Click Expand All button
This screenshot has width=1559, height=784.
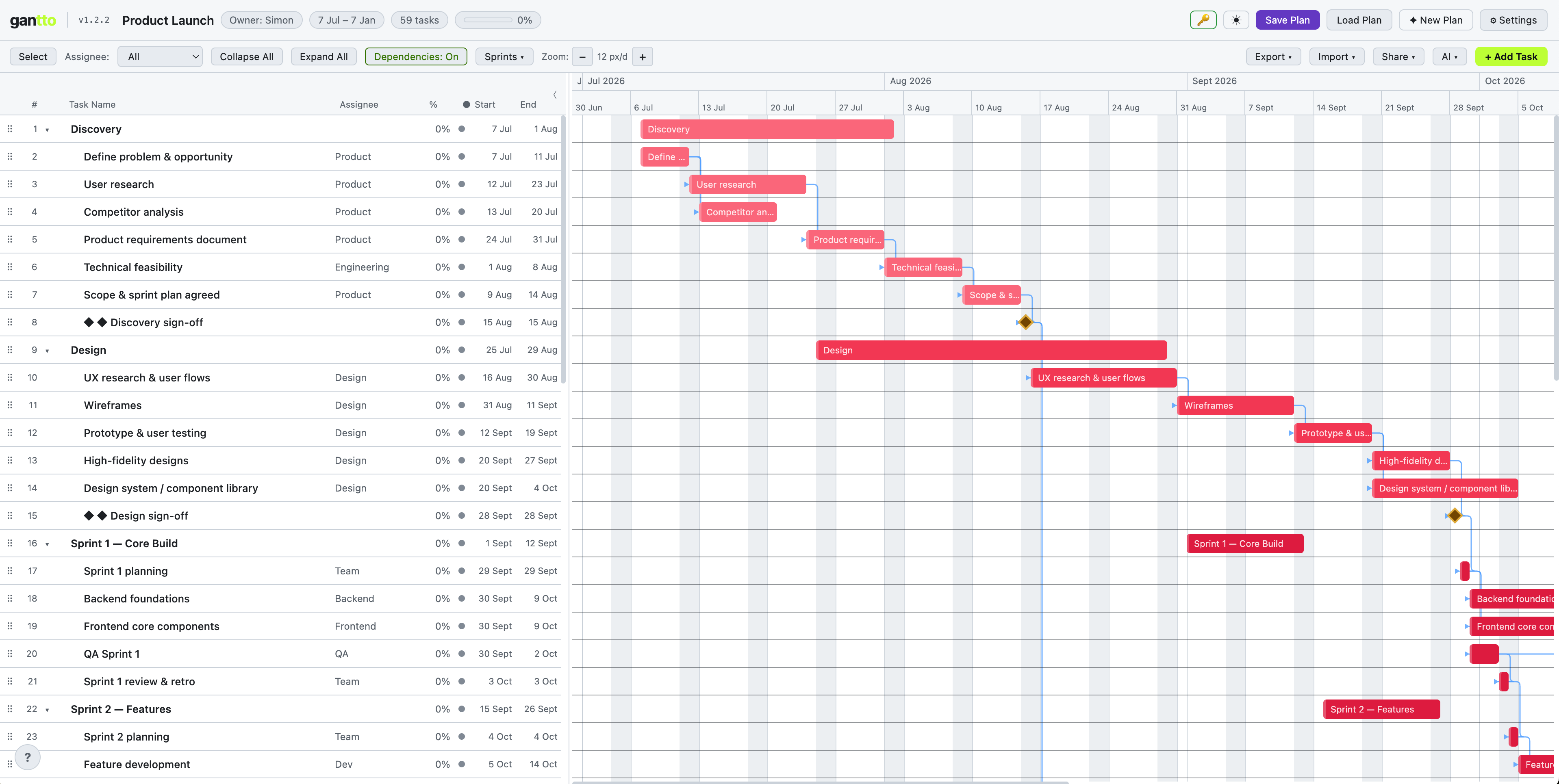[x=324, y=57]
